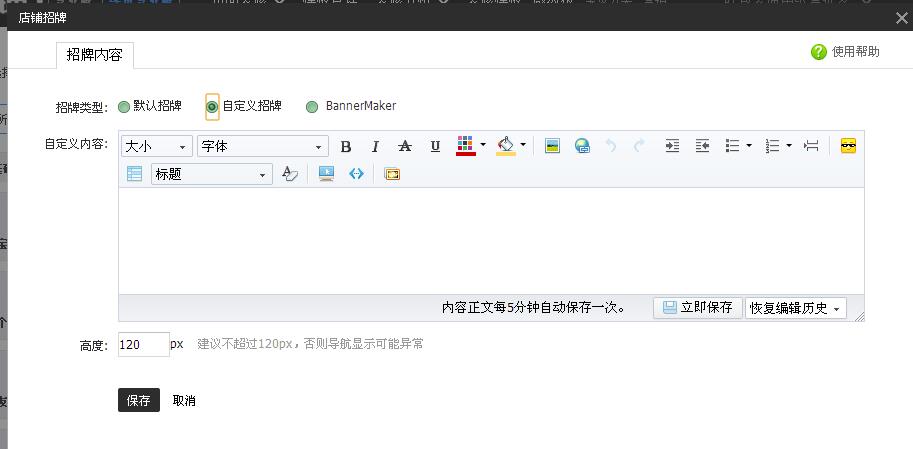Decrease indent in the editor
The width and height of the screenshot is (913, 449).
(x=702, y=146)
